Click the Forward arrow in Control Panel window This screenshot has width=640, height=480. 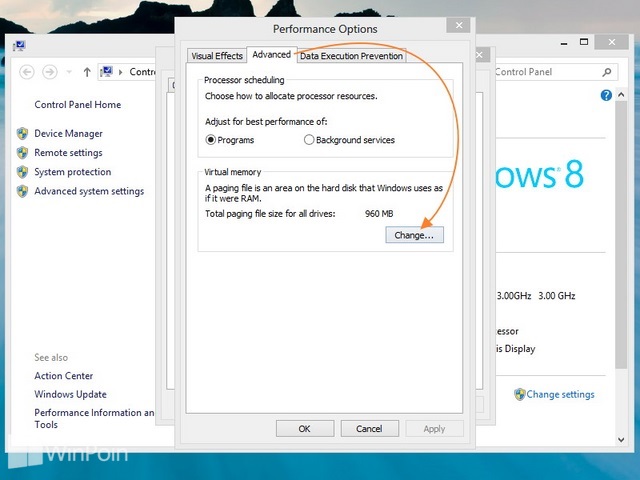tap(50, 72)
